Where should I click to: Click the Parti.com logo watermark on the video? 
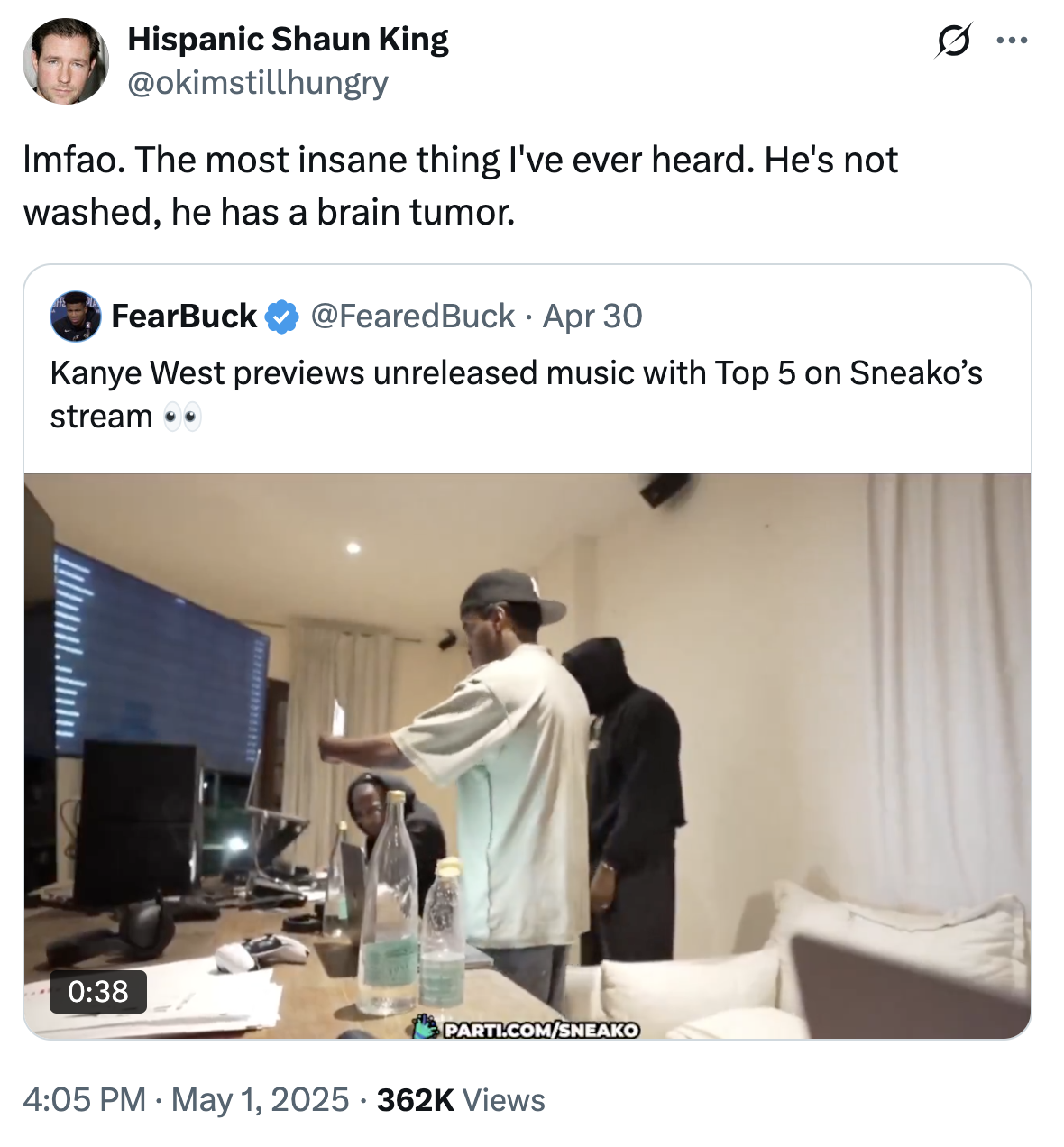click(x=424, y=1030)
